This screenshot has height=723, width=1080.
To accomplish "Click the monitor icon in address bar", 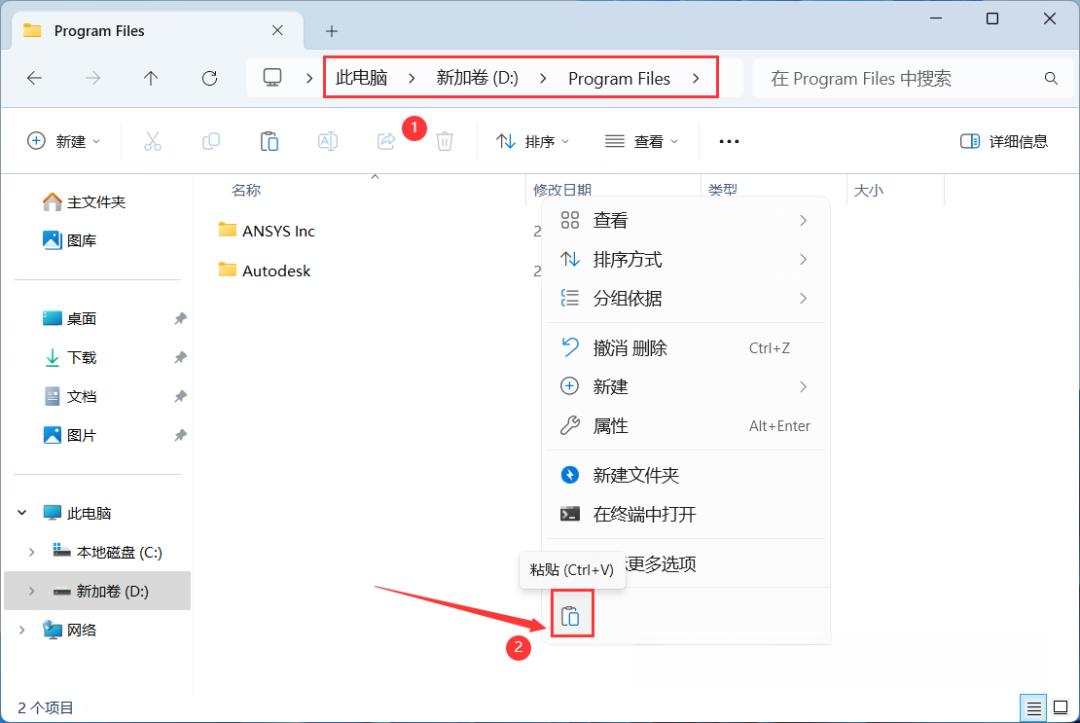I will (x=273, y=77).
